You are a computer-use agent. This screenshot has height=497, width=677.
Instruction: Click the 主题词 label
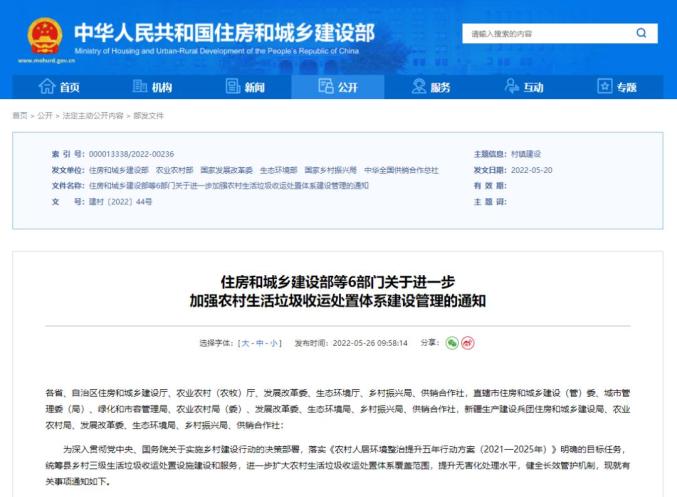point(490,202)
